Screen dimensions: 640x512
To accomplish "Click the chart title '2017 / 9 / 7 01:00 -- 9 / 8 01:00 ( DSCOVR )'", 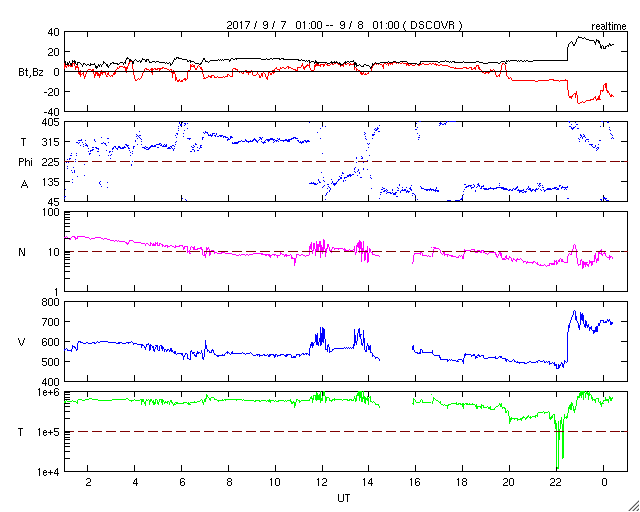I will [344, 25].
